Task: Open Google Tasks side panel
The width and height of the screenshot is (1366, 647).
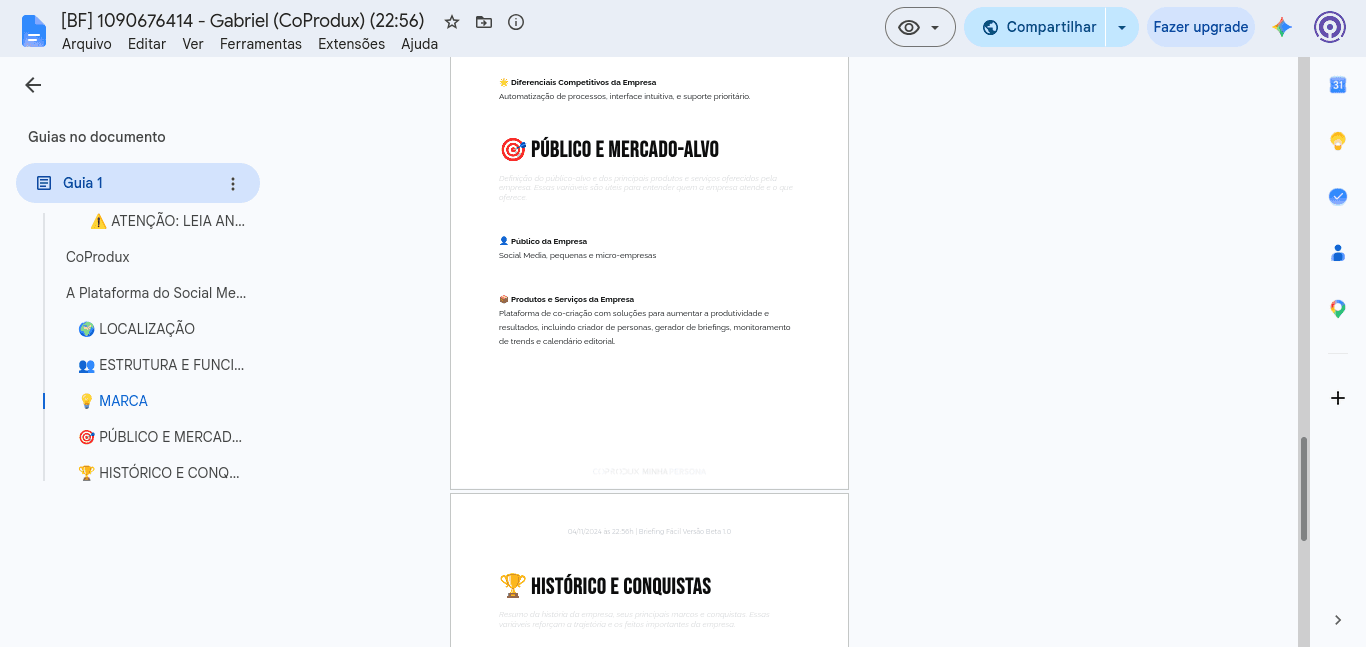Action: [1338, 197]
